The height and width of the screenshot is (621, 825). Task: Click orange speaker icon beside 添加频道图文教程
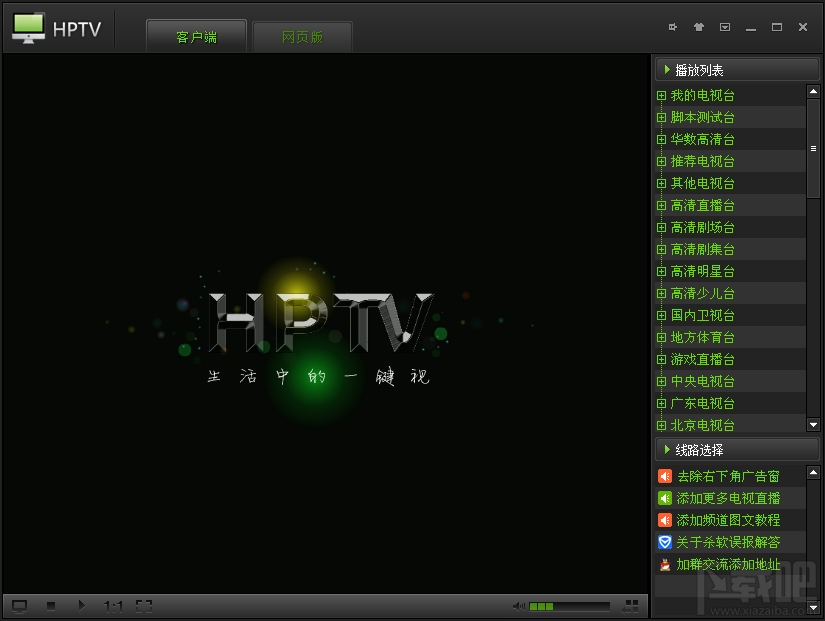click(x=665, y=520)
